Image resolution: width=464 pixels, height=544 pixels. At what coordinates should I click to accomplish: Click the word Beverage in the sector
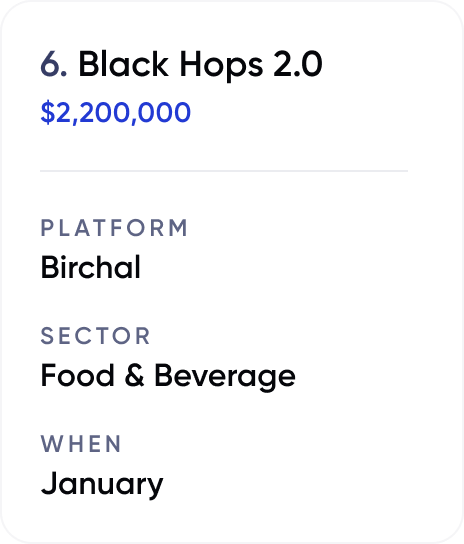(x=225, y=377)
